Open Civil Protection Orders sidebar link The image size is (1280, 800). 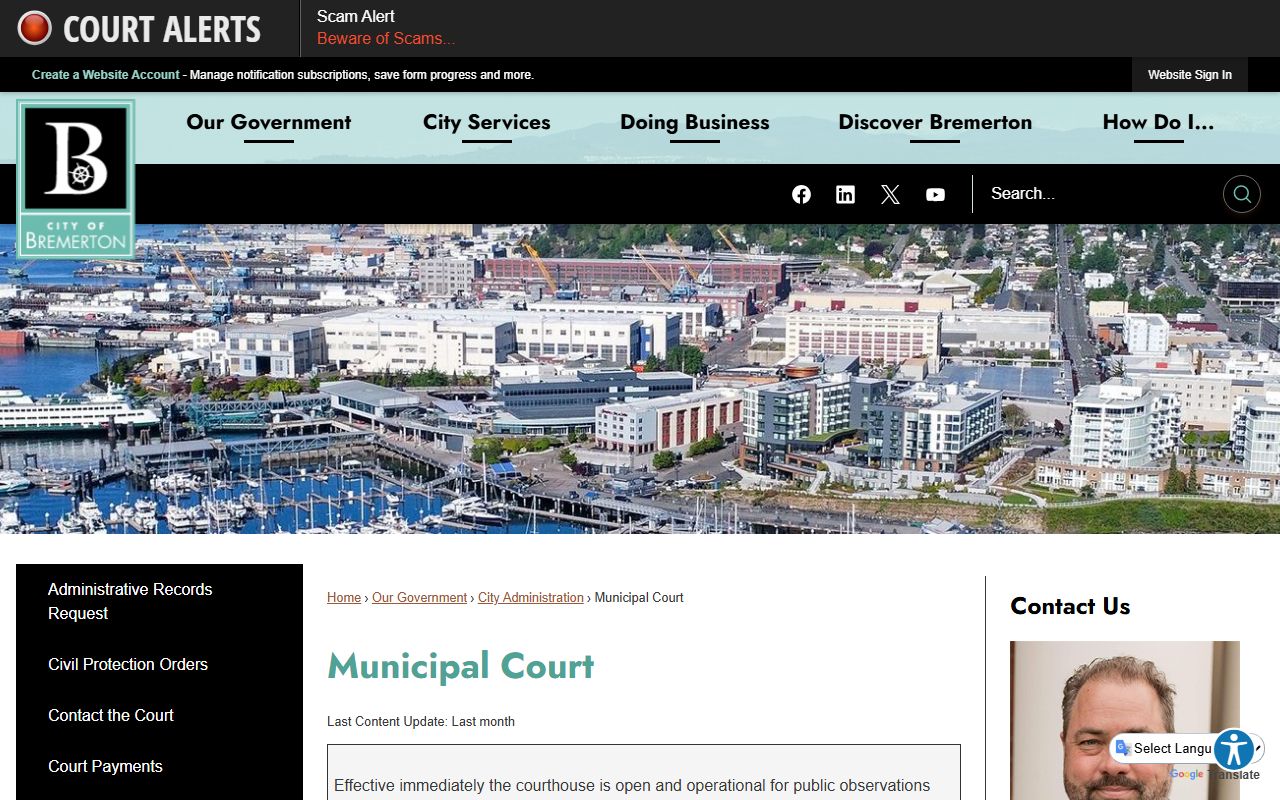click(128, 664)
